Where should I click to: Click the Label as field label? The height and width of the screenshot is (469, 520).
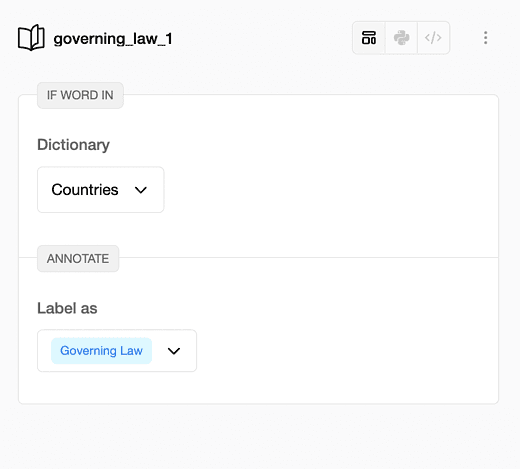coord(67,308)
